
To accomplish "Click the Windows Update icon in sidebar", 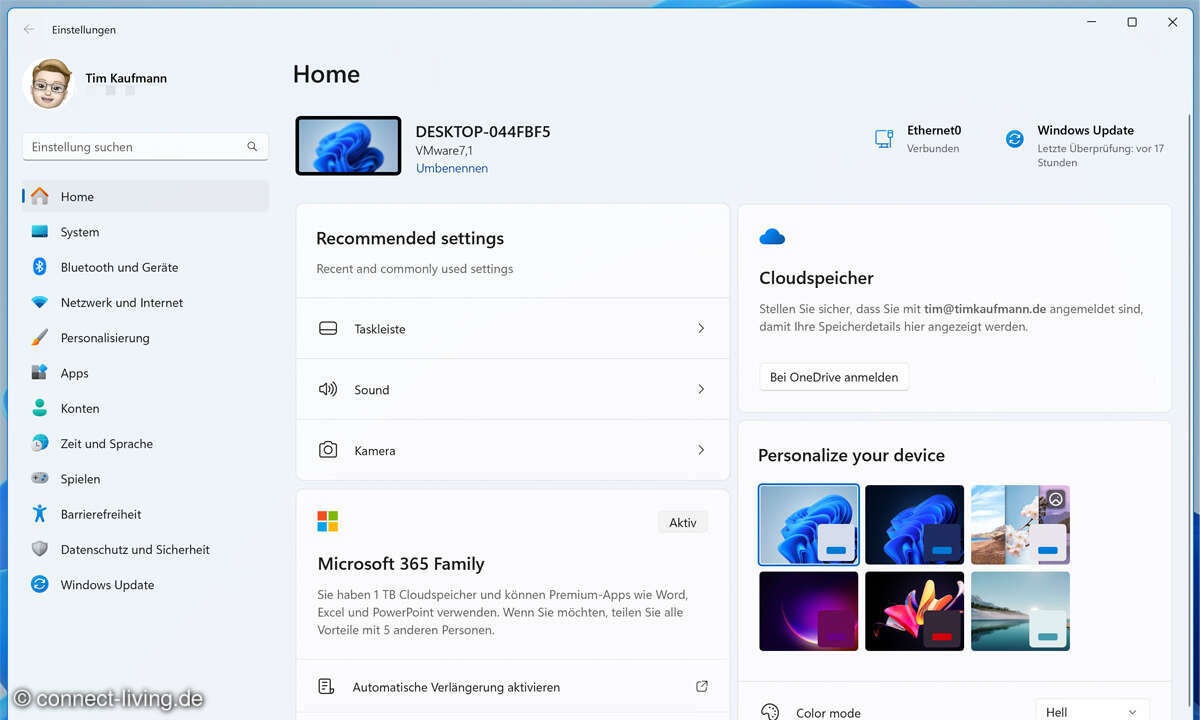I will [40, 584].
